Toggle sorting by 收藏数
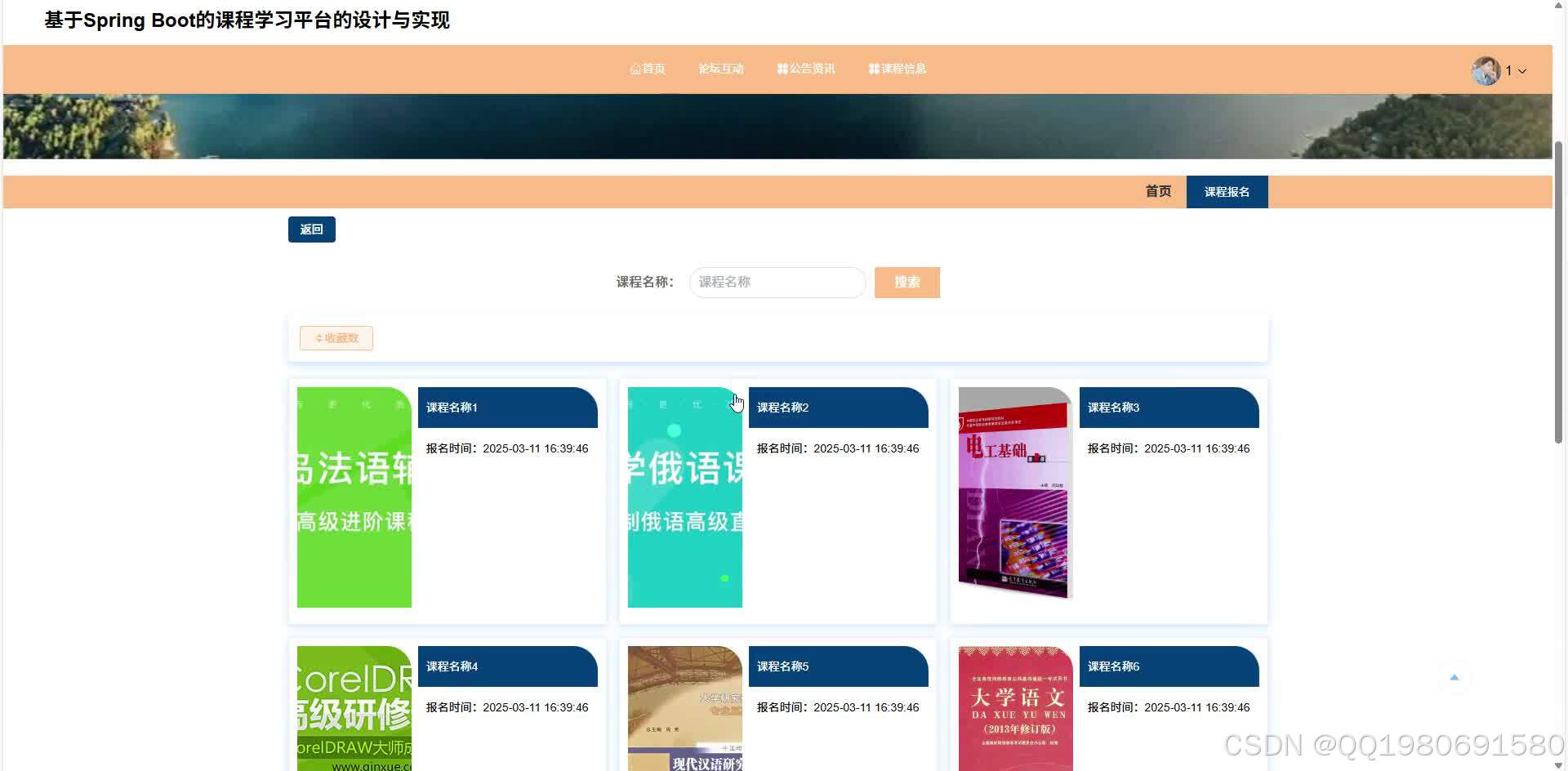Viewport: 1568px width, 771px height. pos(336,337)
